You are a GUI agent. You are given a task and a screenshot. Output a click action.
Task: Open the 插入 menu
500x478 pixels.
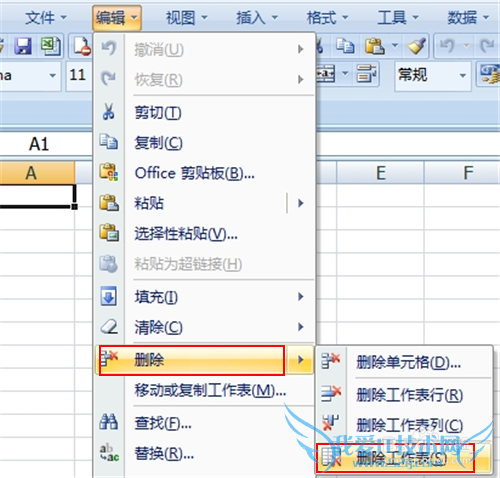pyautogui.click(x=257, y=18)
